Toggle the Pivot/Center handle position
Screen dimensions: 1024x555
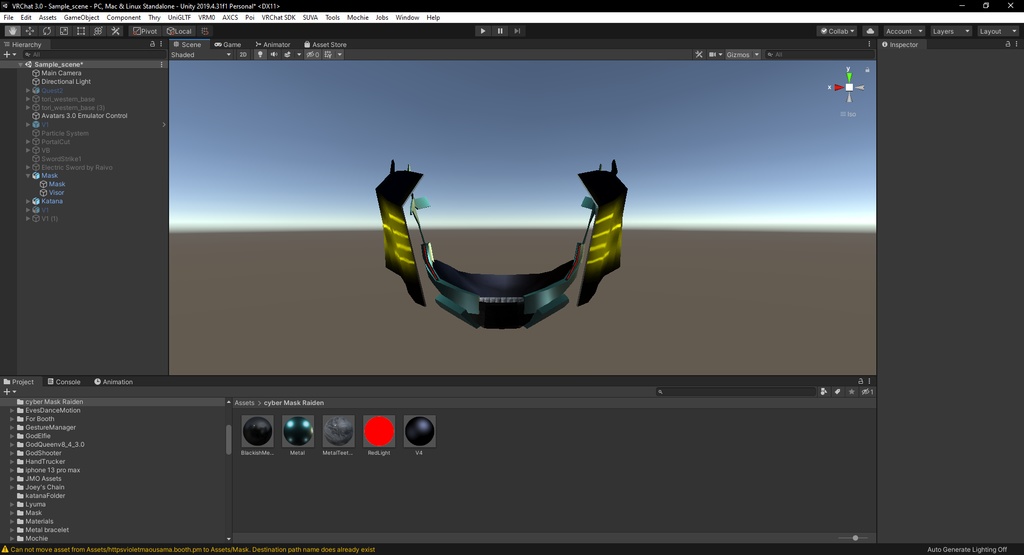[145, 31]
